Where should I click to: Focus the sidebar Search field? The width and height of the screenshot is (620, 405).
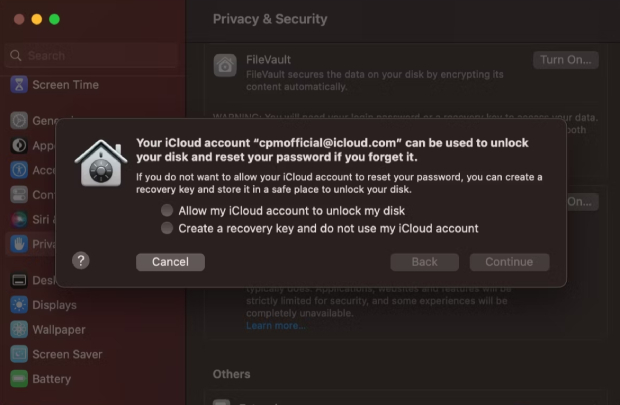(x=91, y=55)
